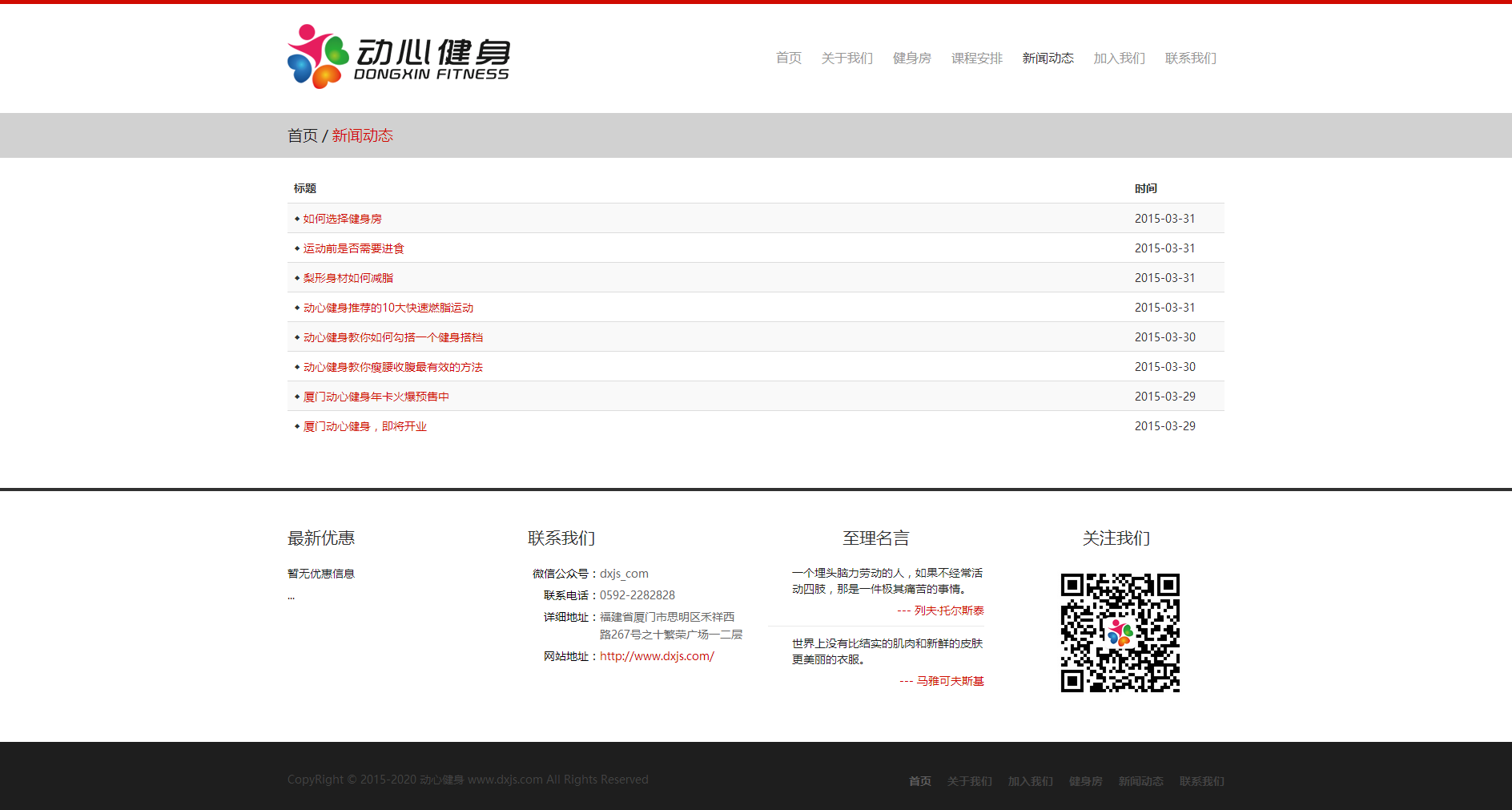The height and width of the screenshot is (810, 1512).
Task: Click 新闻动态 link in the footer
Action: pos(1140,780)
